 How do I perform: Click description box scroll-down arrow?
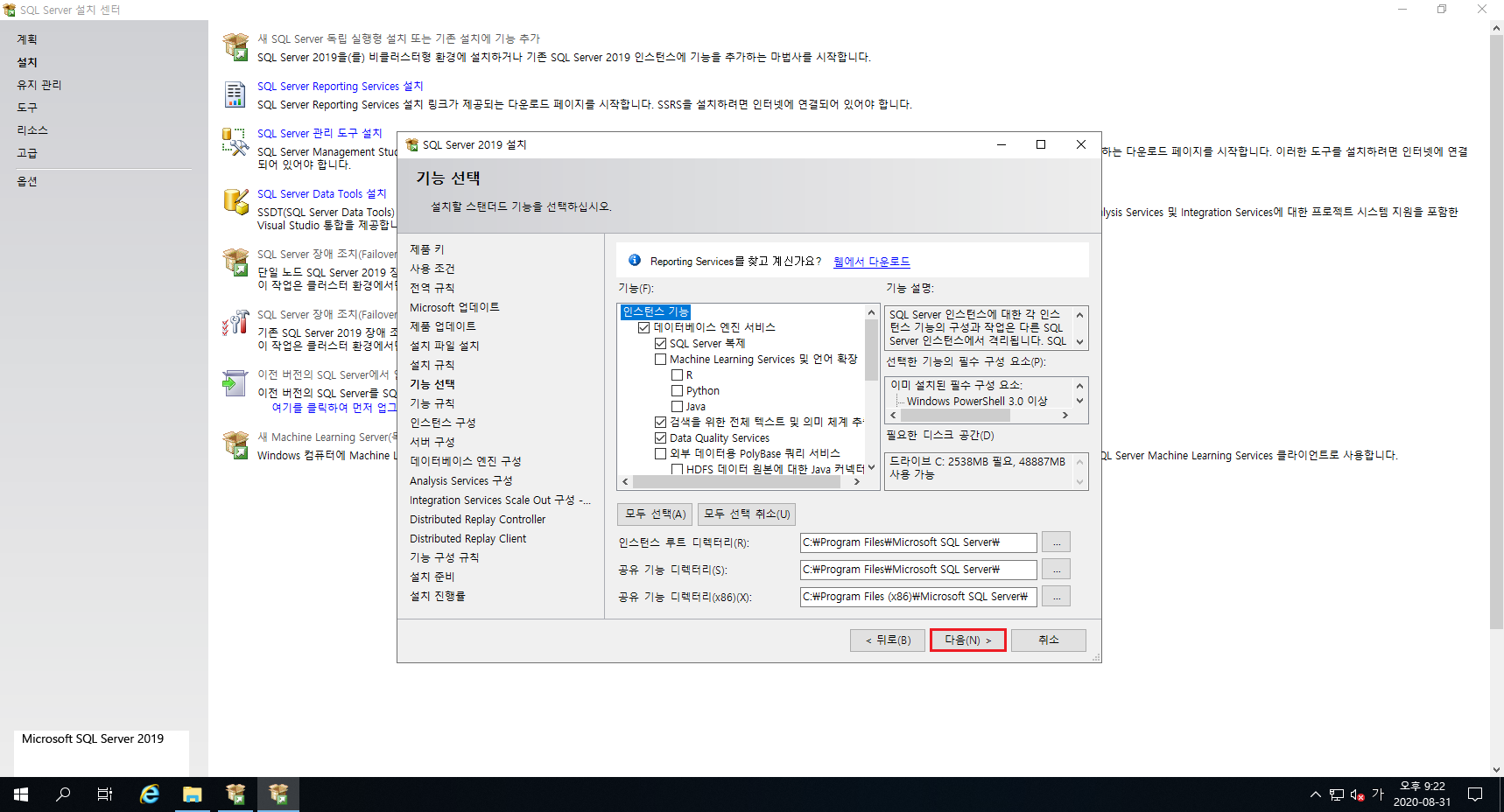coord(1079,342)
